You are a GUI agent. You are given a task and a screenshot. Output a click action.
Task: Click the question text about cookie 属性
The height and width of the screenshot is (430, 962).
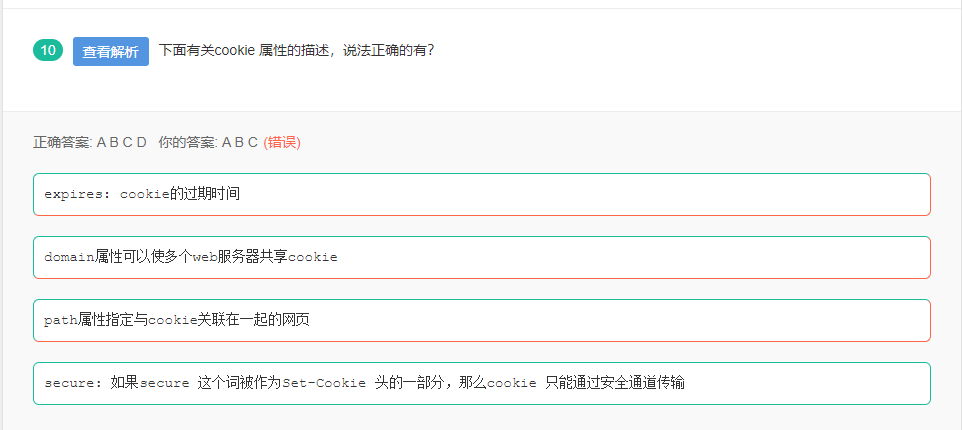tap(296, 50)
